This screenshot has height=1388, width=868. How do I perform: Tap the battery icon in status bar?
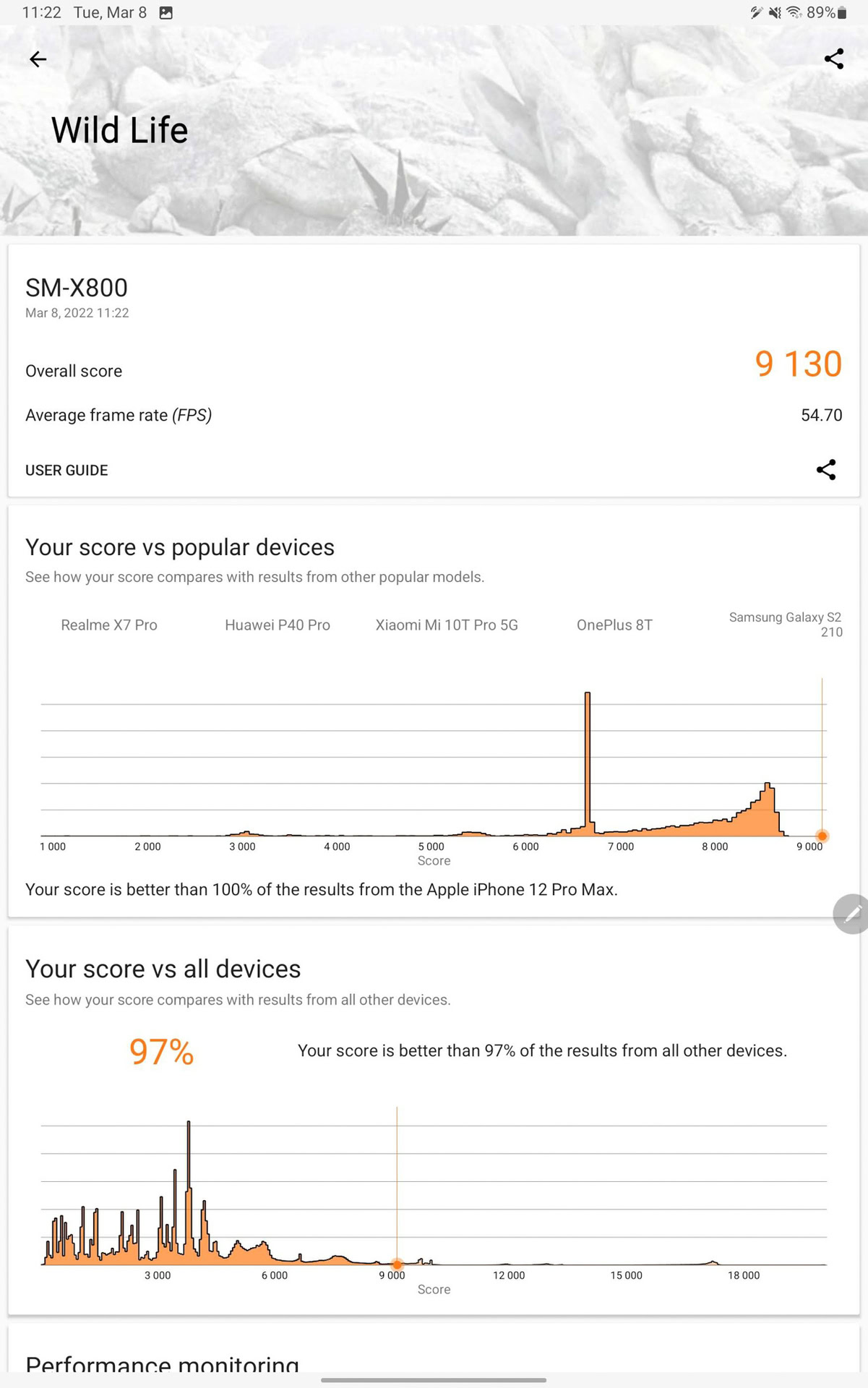pyautogui.click(x=842, y=13)
